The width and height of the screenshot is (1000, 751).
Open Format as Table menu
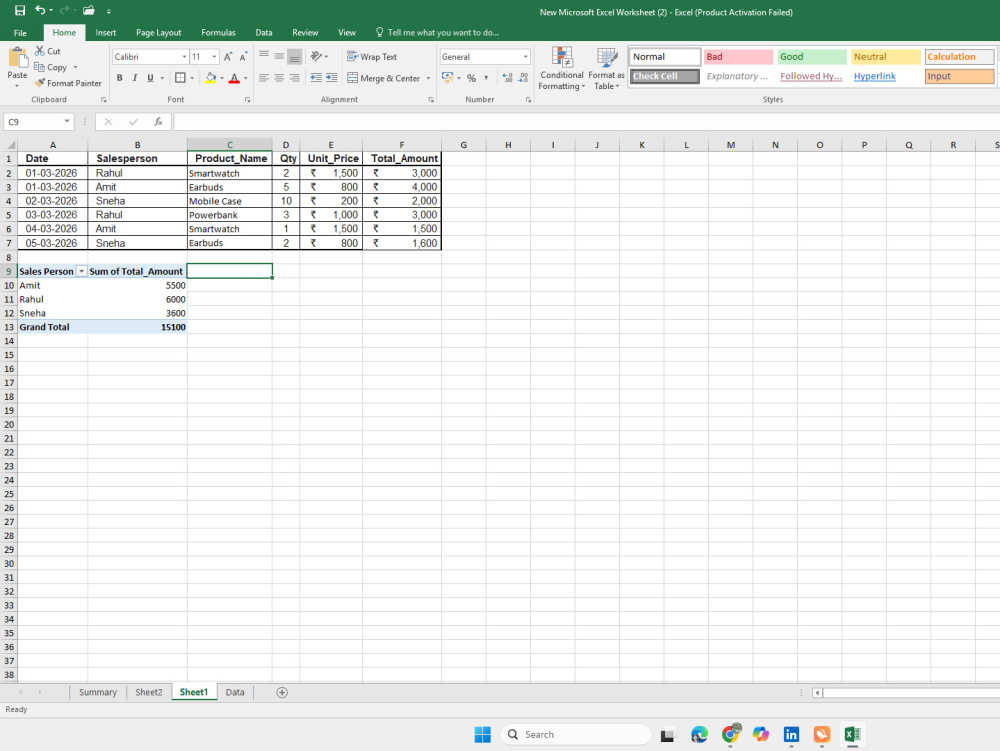pos(607,68)
